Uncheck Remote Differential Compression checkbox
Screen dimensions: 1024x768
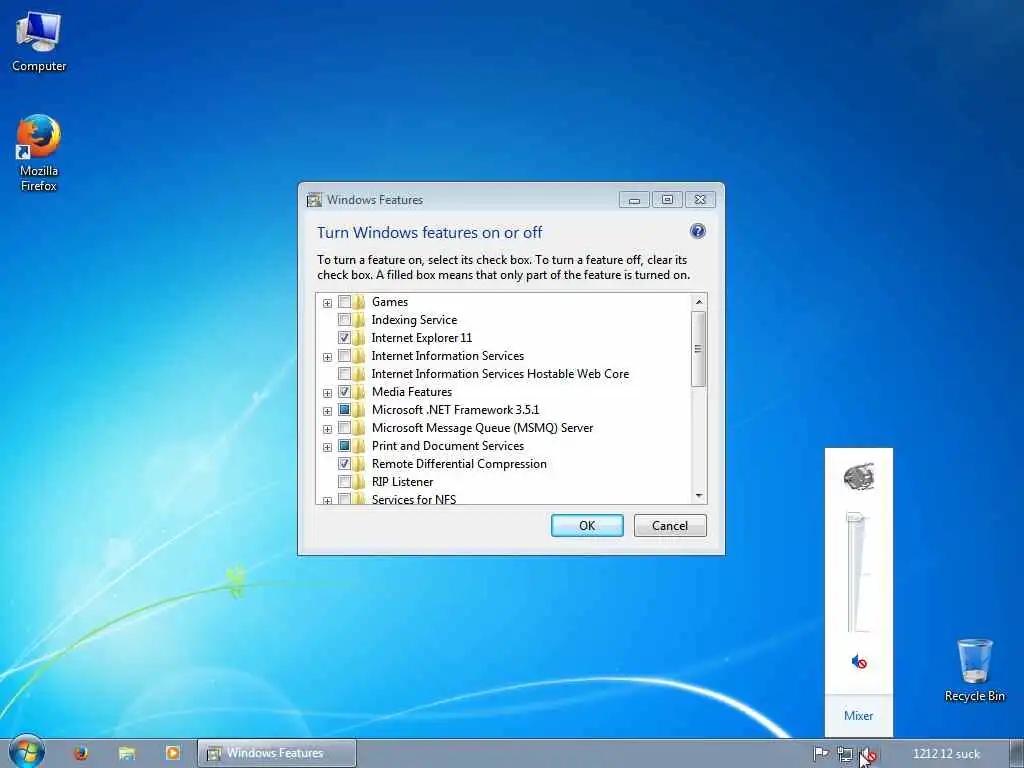pyautogui.click(x=344, y=464)
